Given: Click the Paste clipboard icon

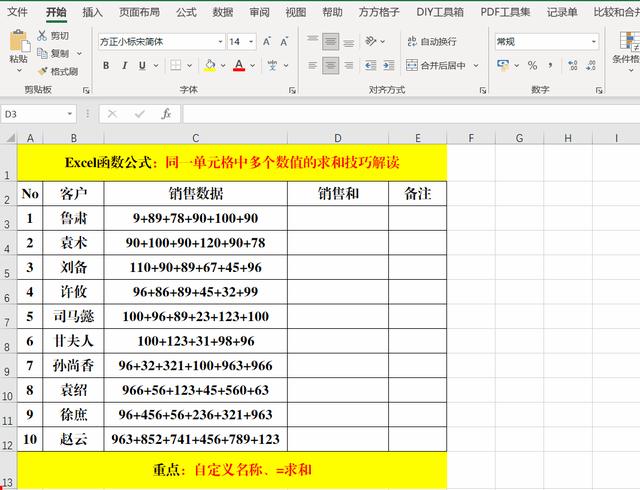Looking at the screenshot, I should coord(19,42).
